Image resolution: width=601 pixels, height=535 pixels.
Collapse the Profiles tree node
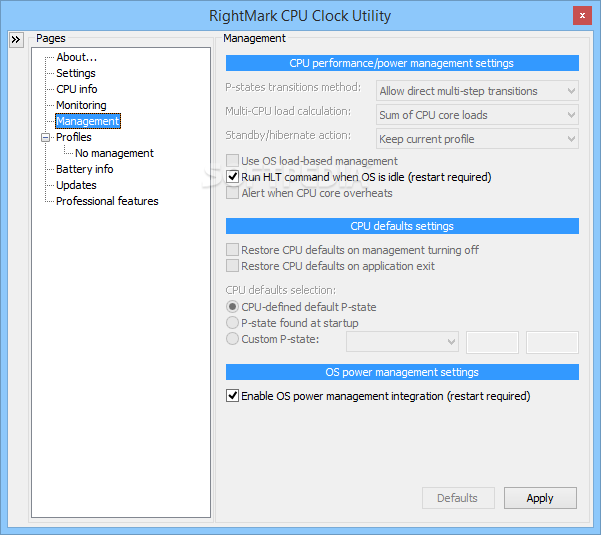[46, 137]
